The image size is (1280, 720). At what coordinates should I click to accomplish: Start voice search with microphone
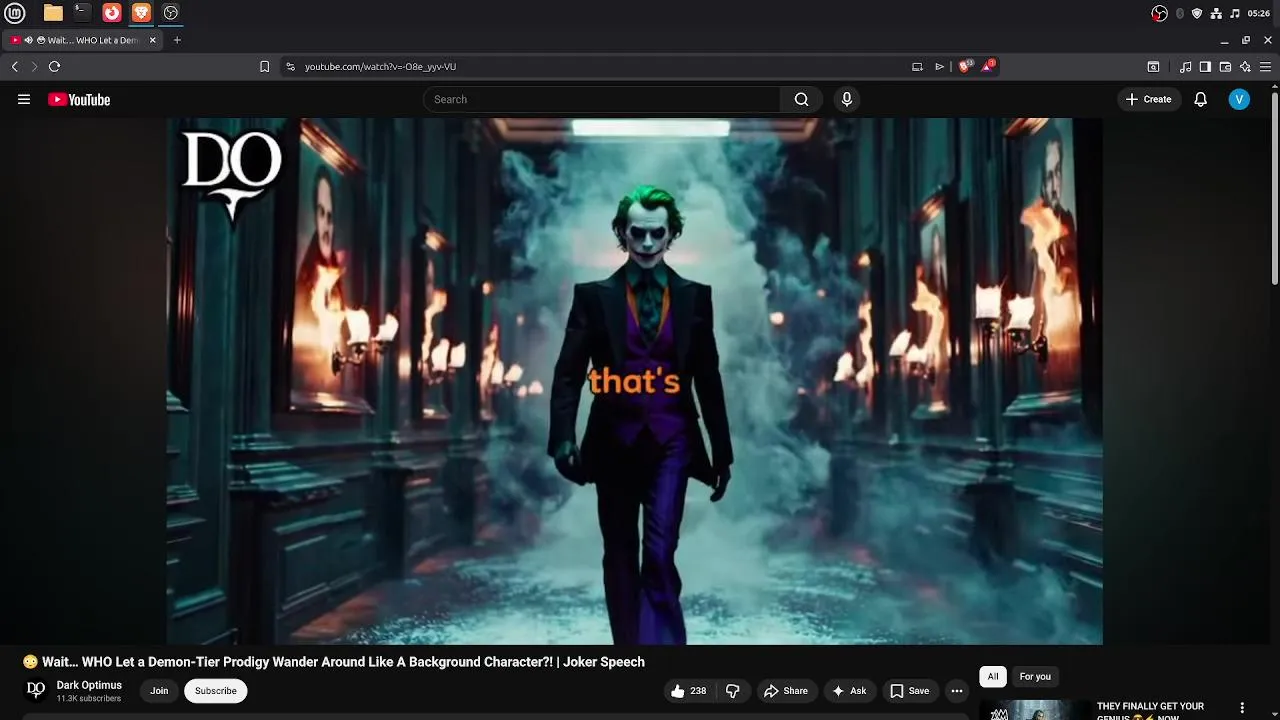click(x=847, y=99)
